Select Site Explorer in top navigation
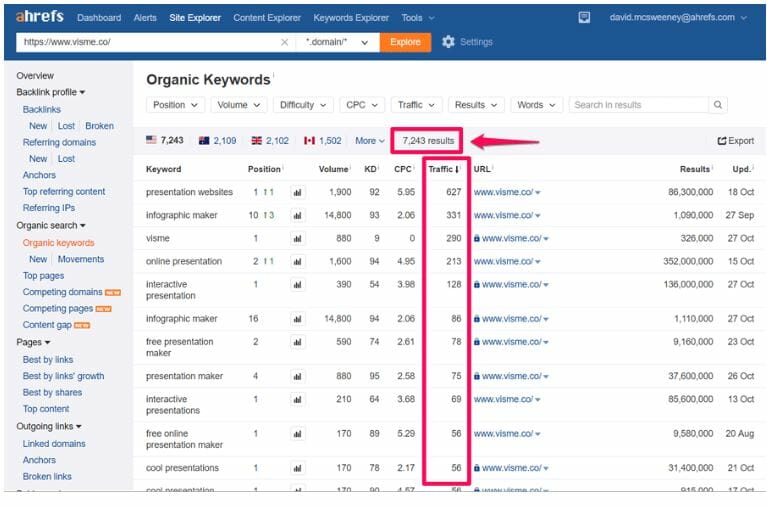767x506 pixels. tap(195, 18)
